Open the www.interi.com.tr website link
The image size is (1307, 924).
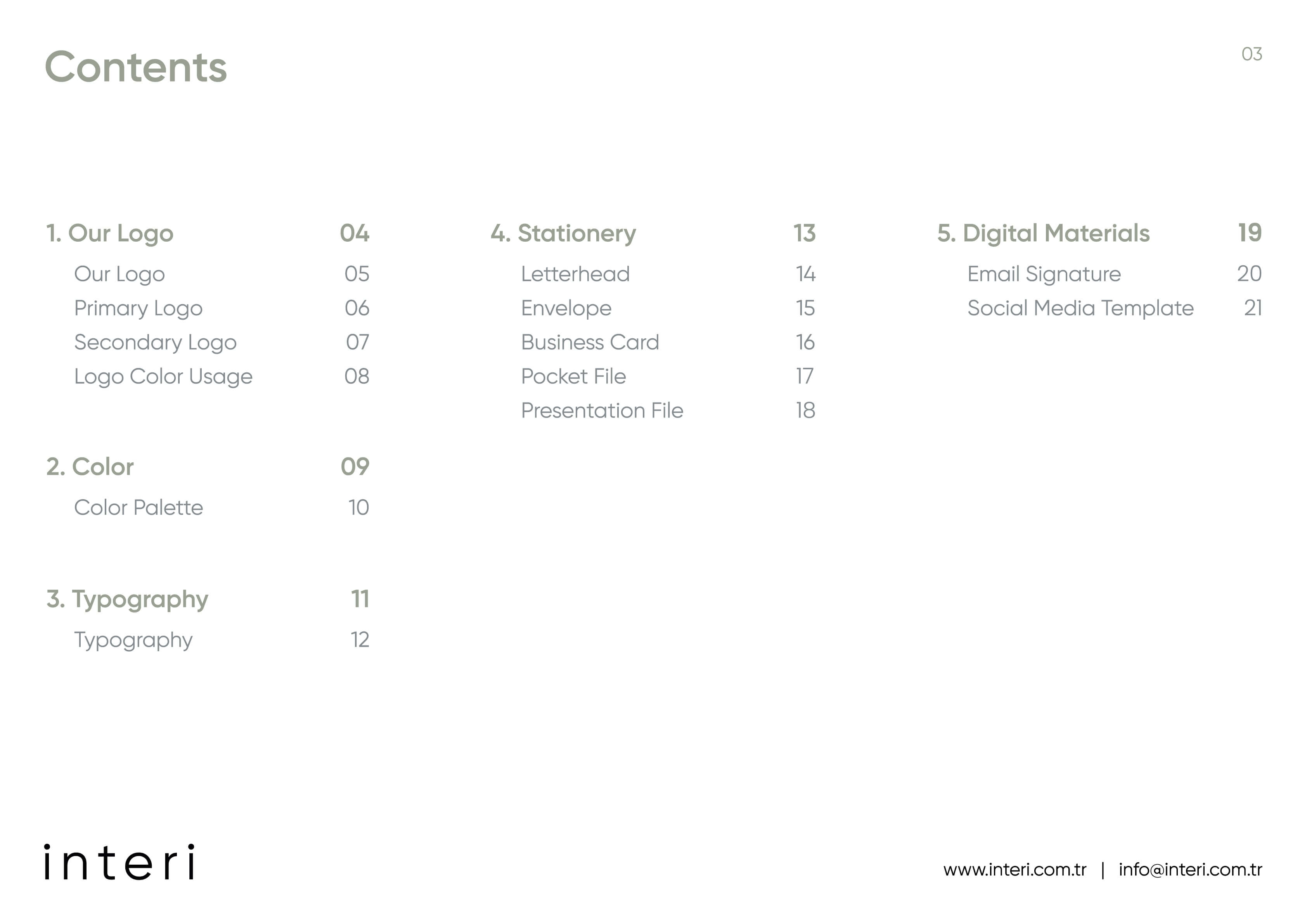[1014, 870]
